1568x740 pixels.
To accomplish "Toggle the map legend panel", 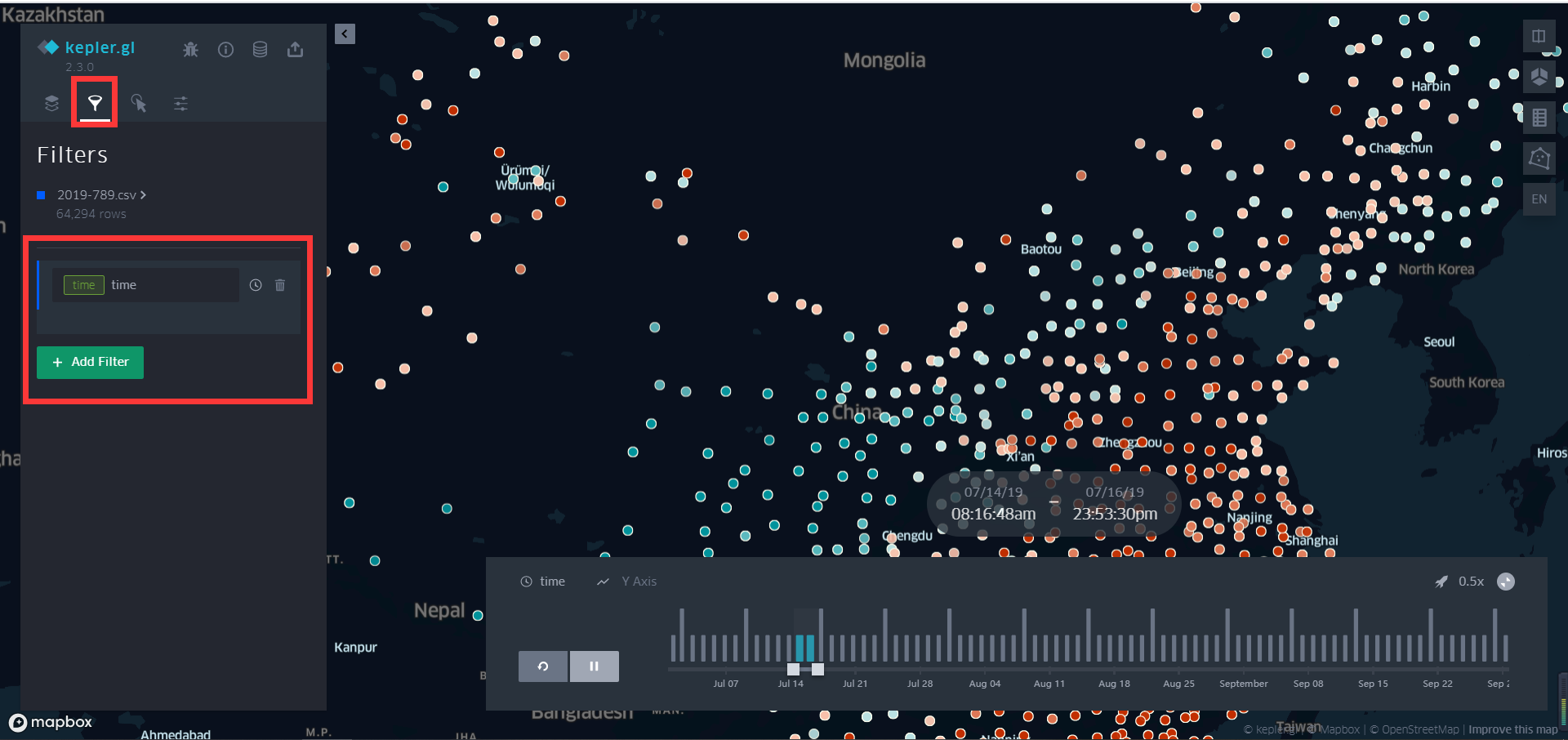I will (1539, 117).
